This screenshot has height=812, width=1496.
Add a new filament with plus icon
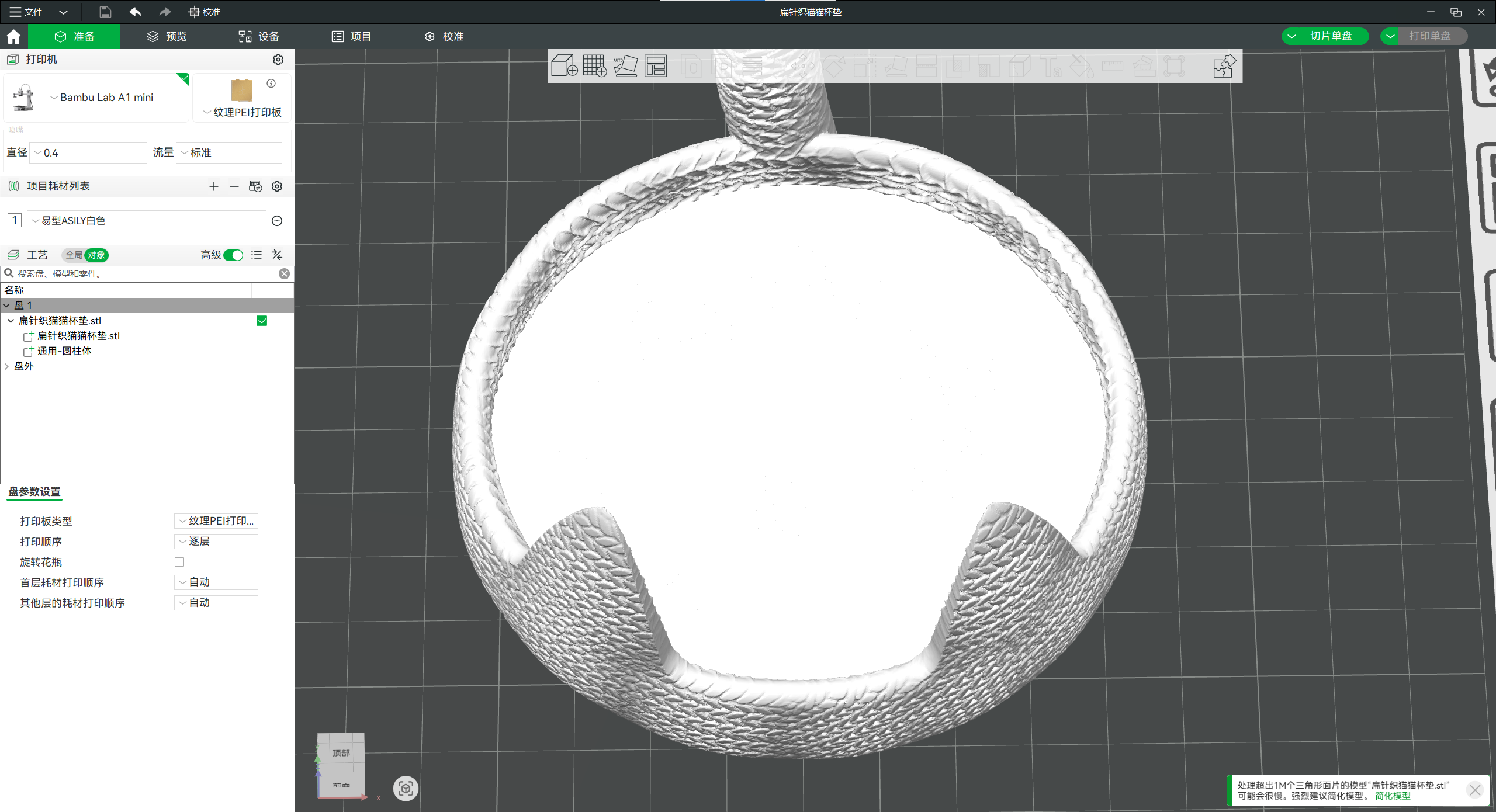[x=214, y=186]
